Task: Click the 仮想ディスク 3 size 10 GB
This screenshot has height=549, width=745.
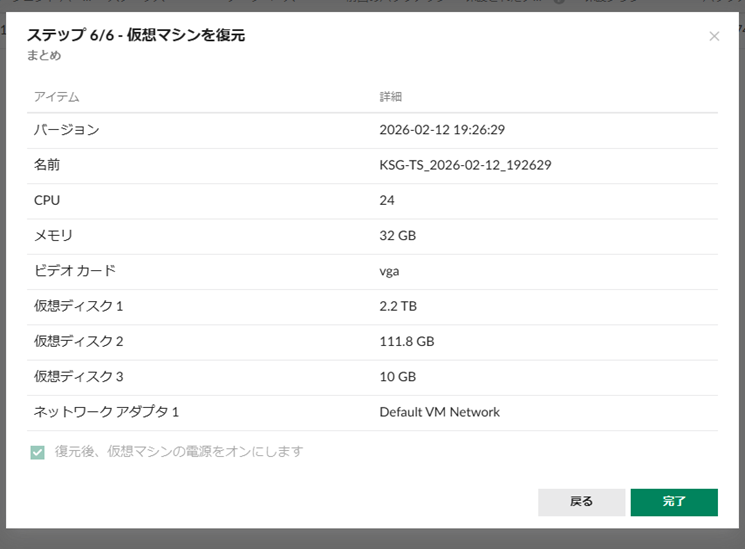Action: (398, 377)
